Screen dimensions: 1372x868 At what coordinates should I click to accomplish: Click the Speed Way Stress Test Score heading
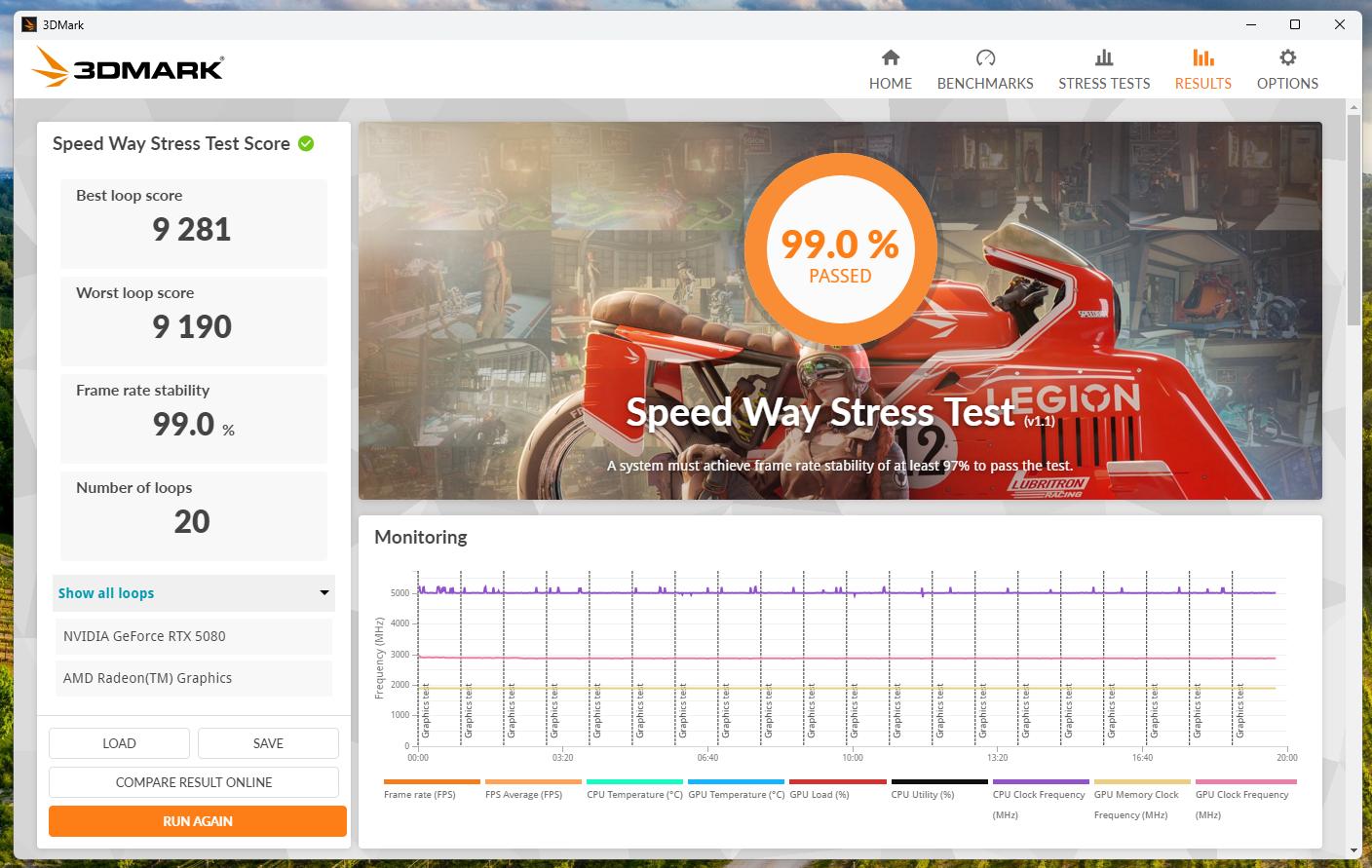pyautogui.click(x=171, y=143)
